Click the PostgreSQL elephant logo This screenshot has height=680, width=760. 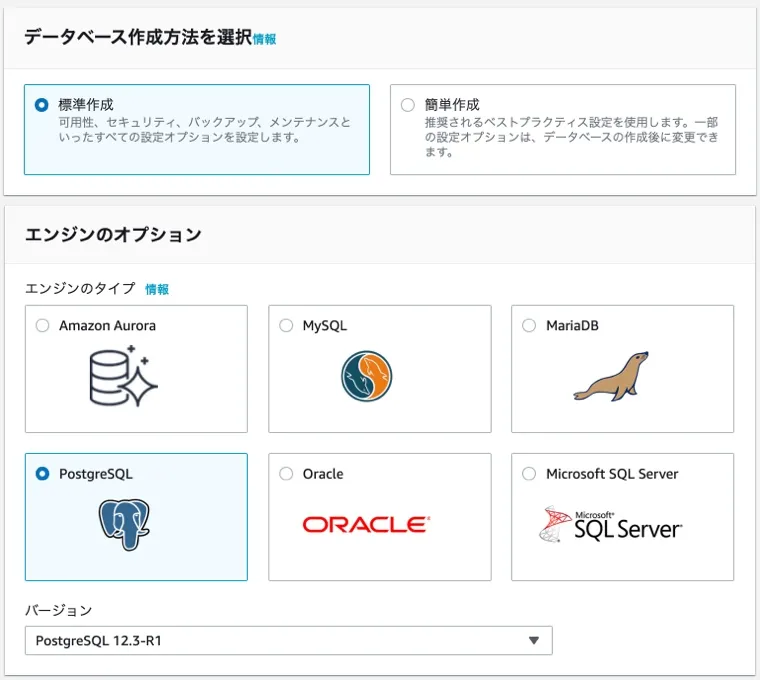tap(124, 524)
